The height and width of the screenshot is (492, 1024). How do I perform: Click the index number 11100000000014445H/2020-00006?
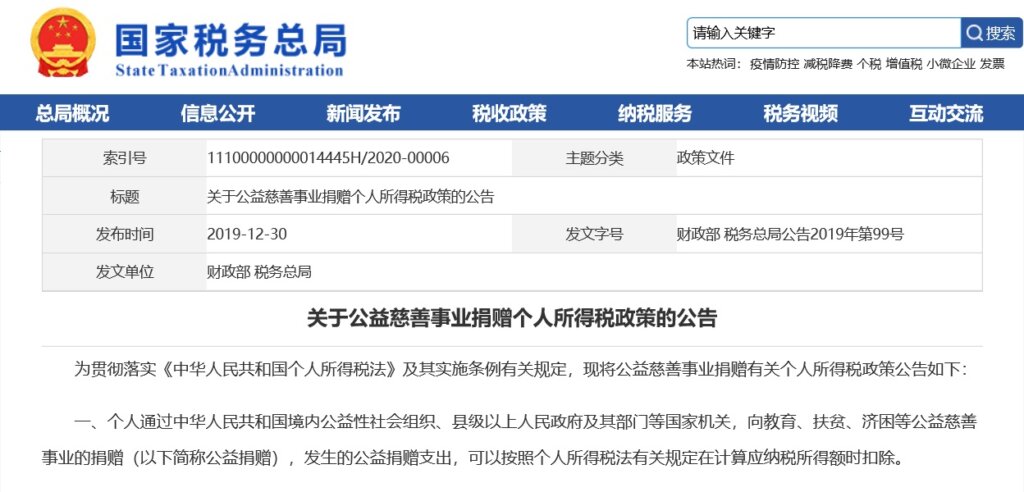[x=327, y=158]
